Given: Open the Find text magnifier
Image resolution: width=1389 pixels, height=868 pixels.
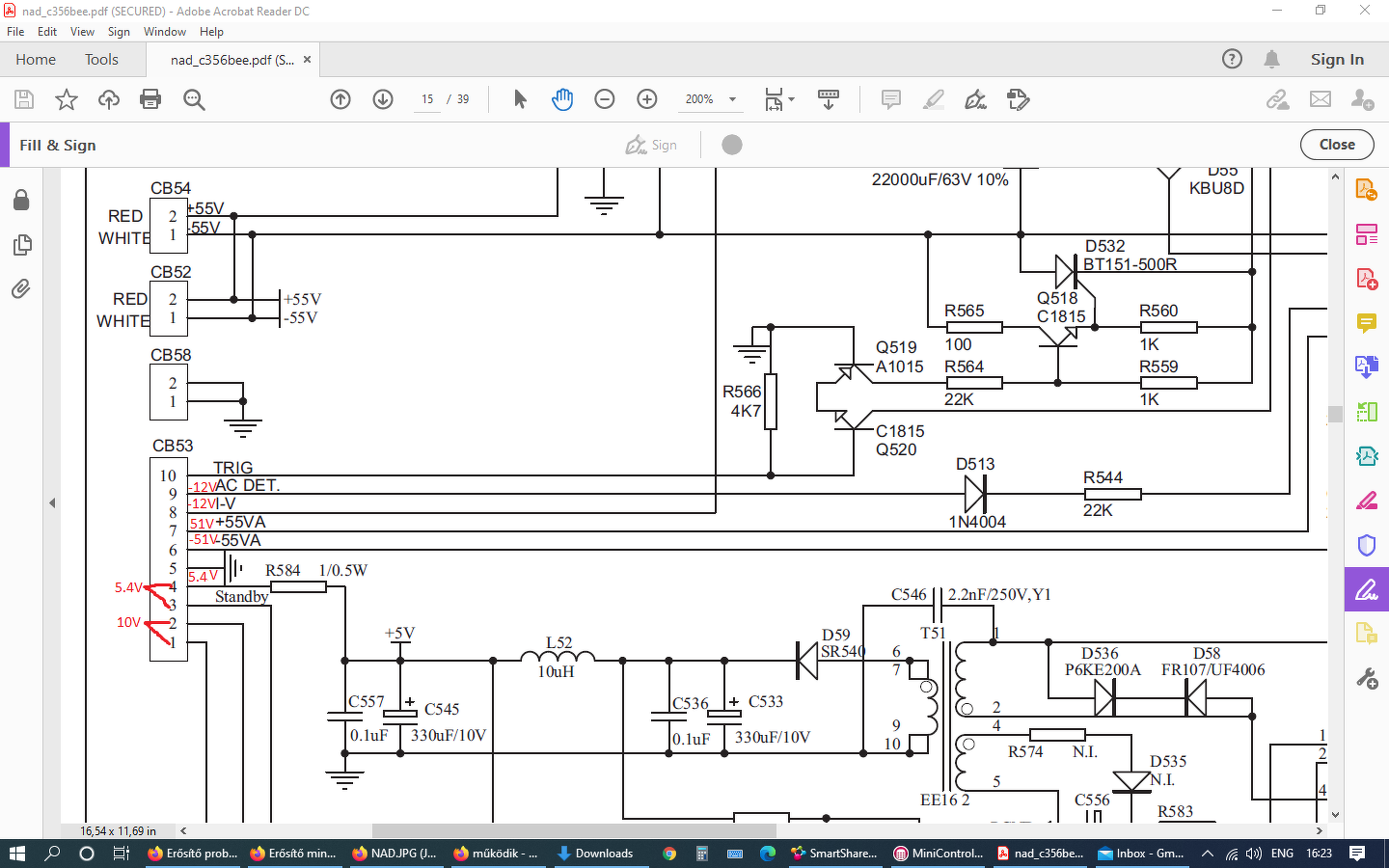Looking at the screenshot, I should [194, 99].
